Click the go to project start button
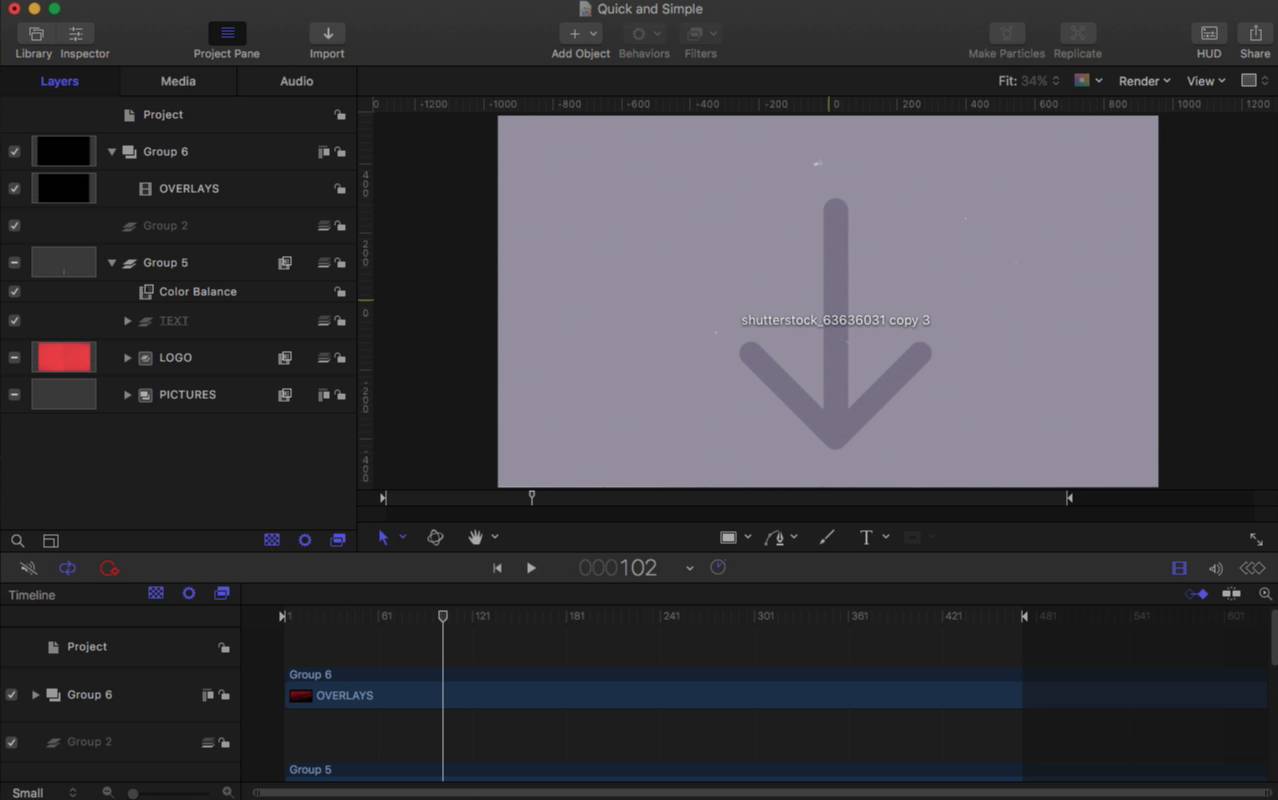Screen dimensions: 1278x800 (497, 568)
